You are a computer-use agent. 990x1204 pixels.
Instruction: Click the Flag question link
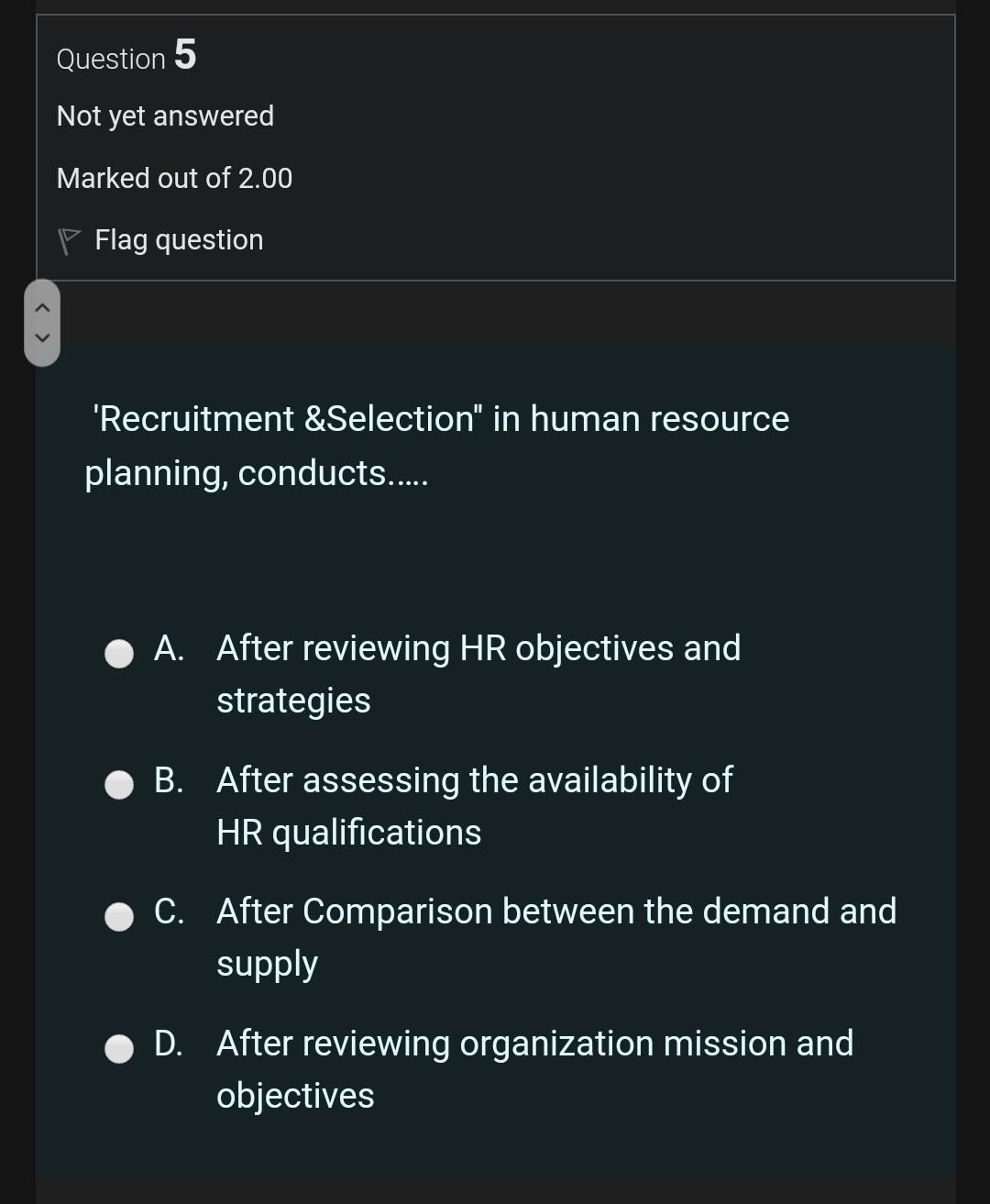[179, 239]
